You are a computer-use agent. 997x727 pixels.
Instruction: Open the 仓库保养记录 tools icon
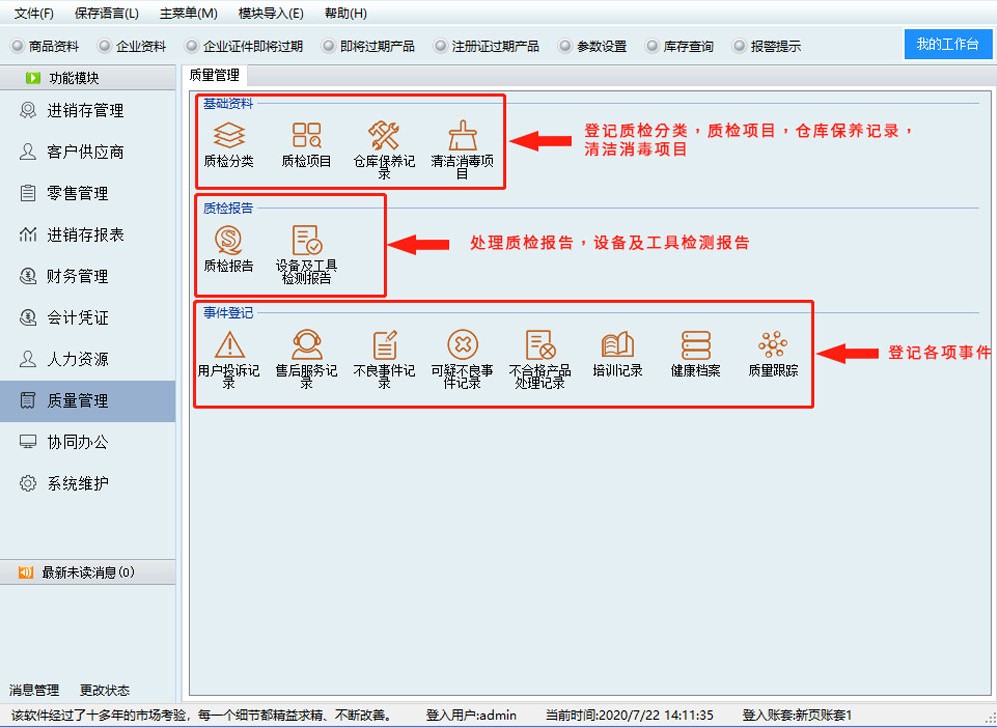coord(384,135)
